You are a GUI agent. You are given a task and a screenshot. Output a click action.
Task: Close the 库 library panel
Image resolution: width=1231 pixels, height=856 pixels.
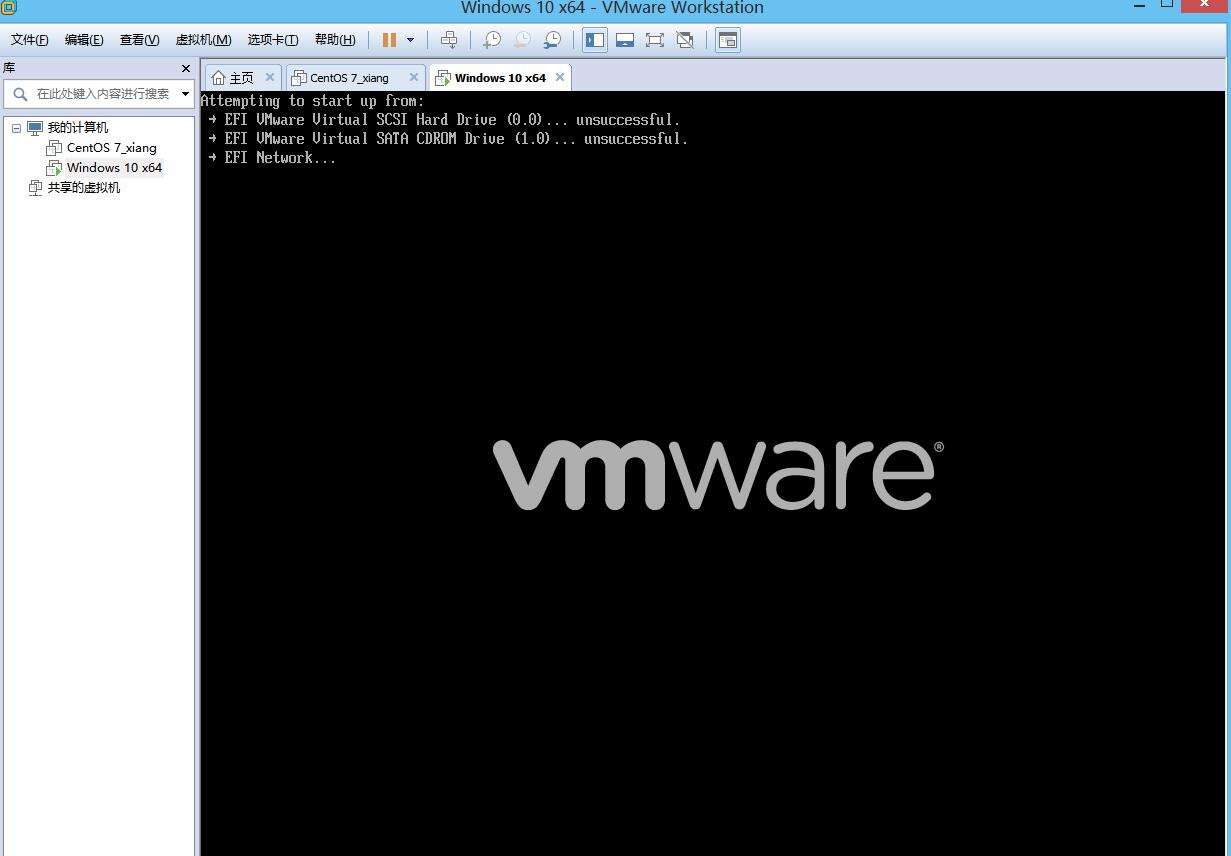coord(185,68)
